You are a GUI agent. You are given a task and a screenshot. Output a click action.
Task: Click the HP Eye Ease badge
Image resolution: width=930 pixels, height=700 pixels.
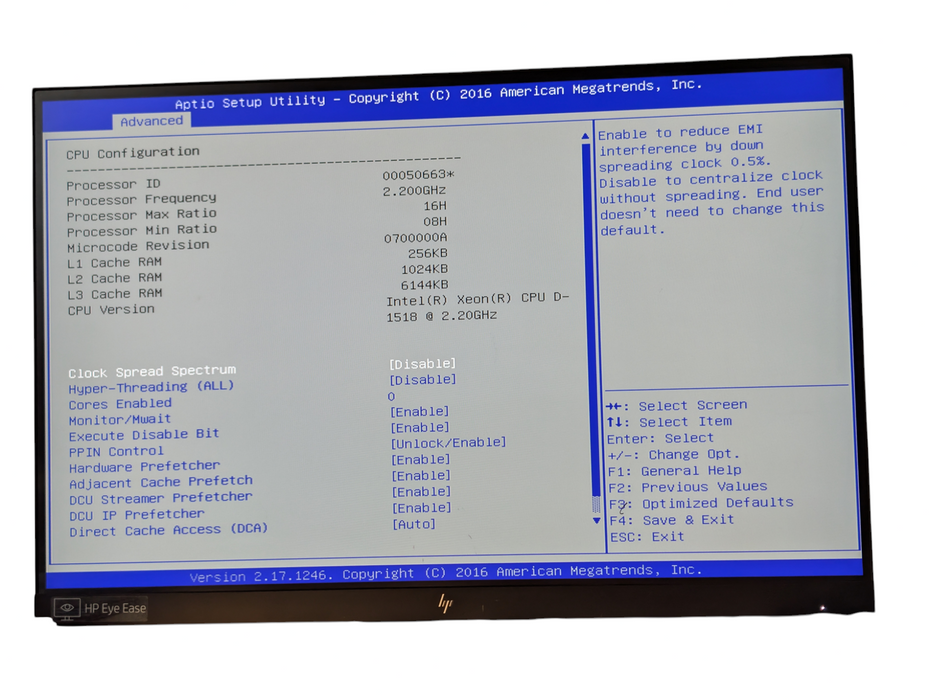tap(100, 608)
